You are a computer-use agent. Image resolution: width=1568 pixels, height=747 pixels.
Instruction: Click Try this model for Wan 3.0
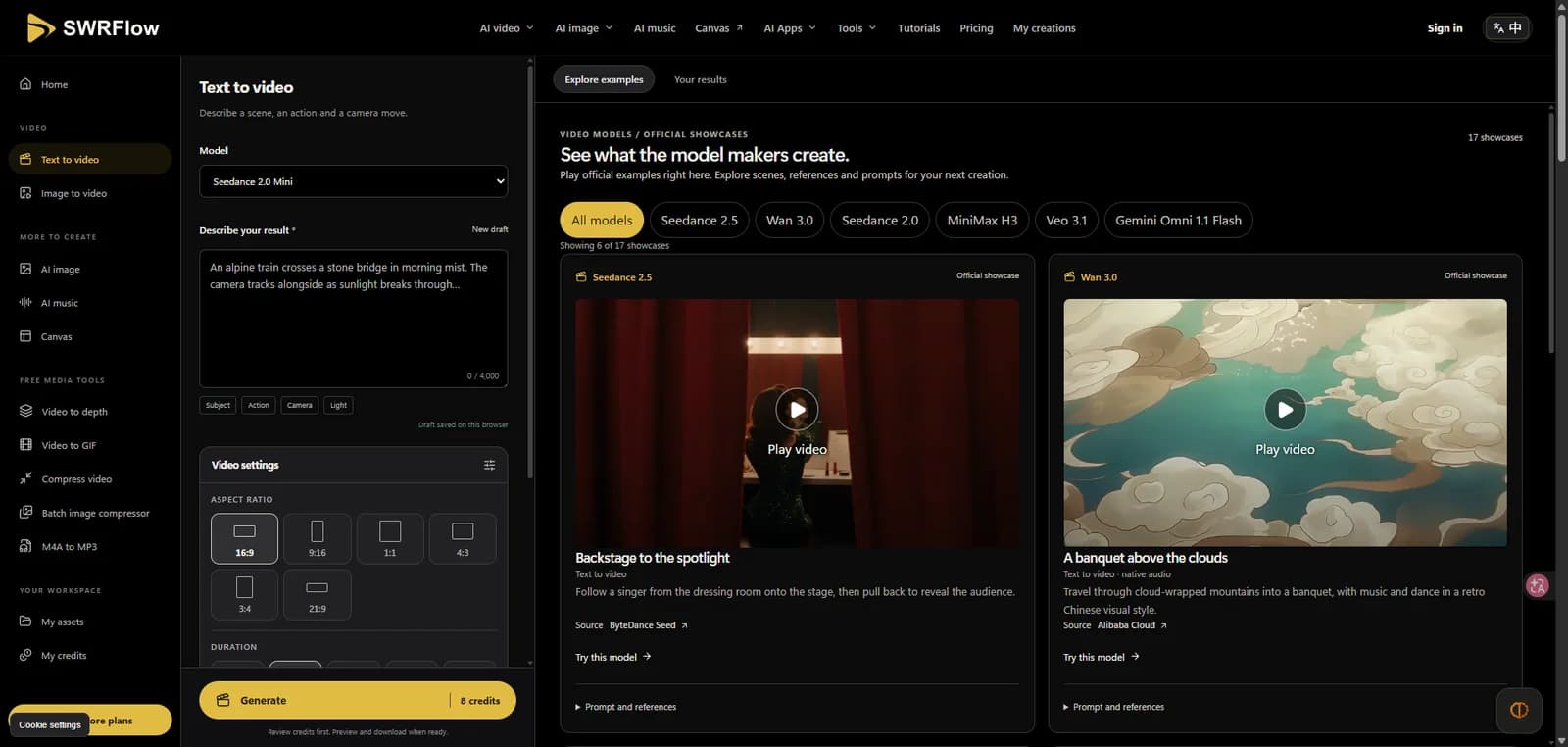click(x=1102, y=657)
